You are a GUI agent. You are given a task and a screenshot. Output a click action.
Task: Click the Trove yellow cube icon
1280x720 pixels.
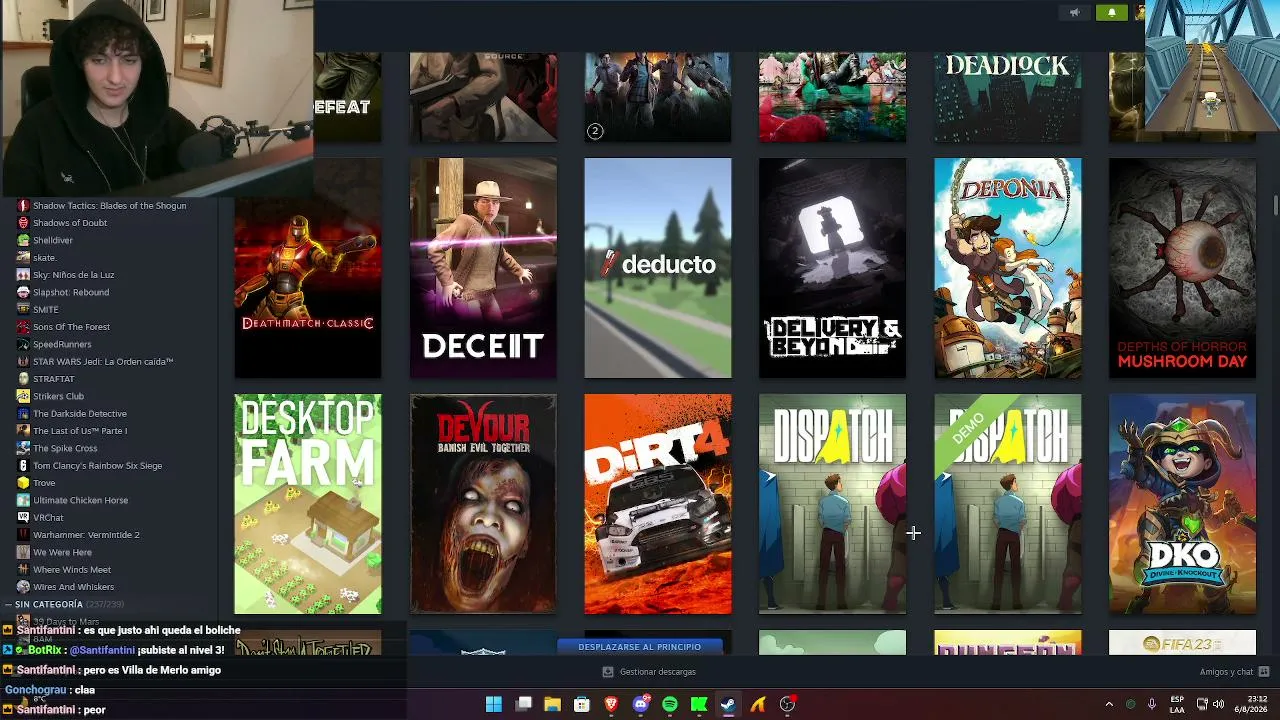23,483
